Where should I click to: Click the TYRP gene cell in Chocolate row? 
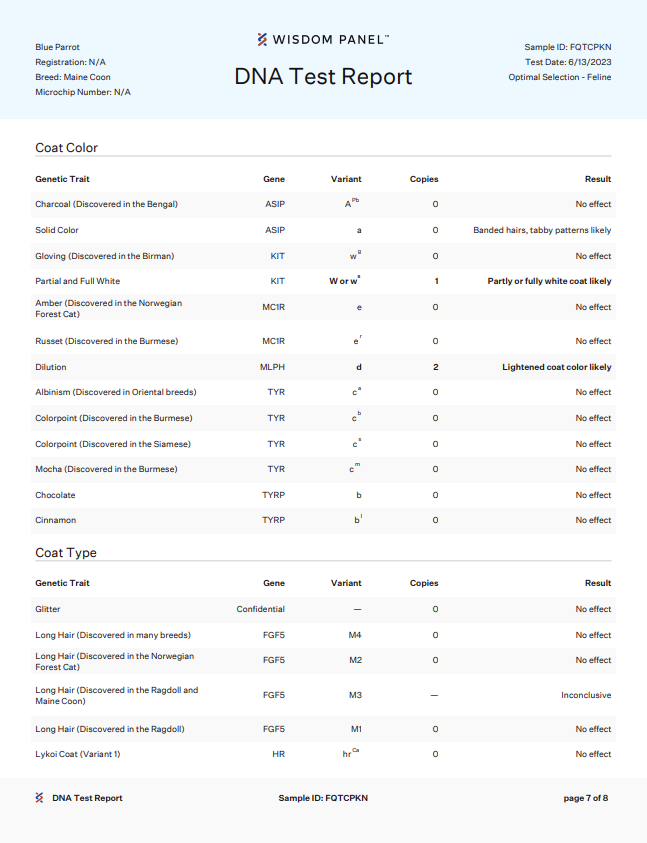coord(273,495)
